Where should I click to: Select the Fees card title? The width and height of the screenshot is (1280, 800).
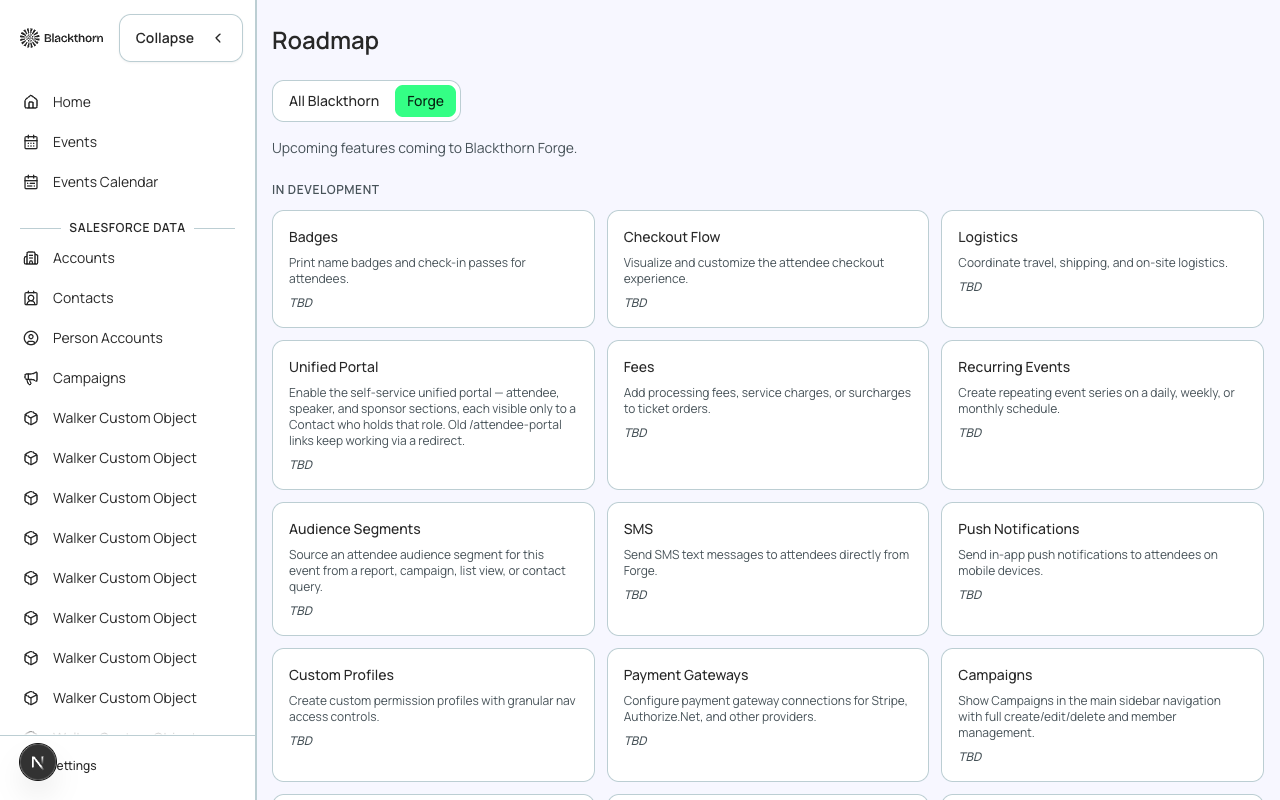click(639, 367)
